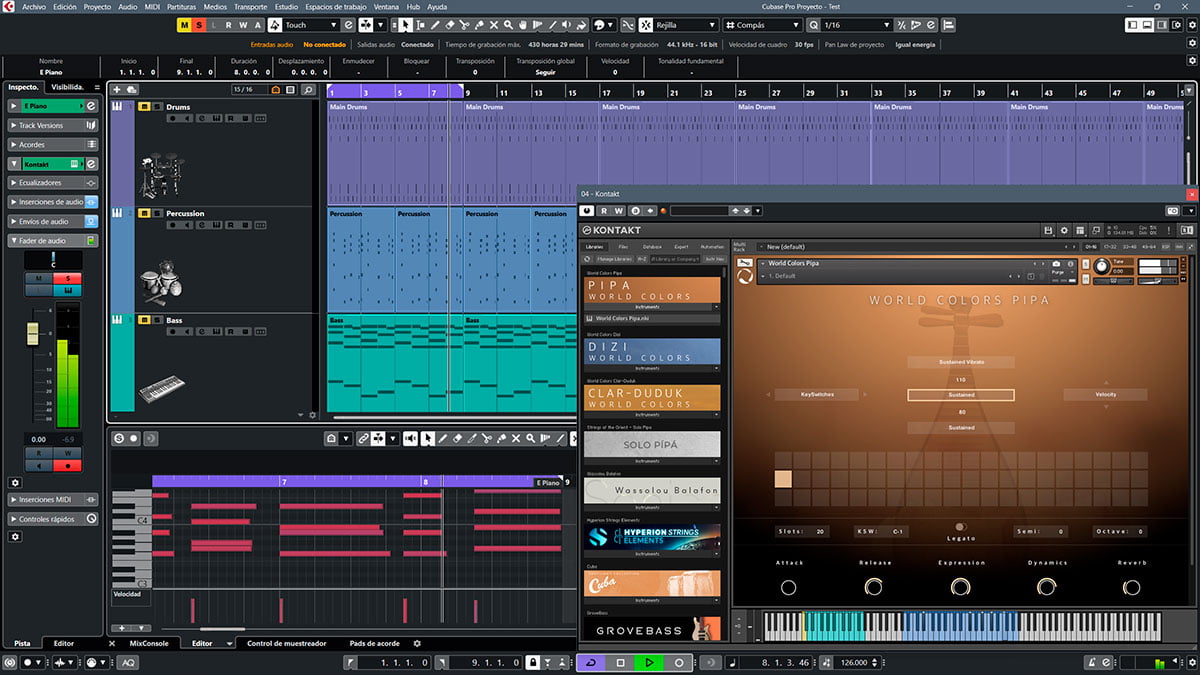Click the Stop transport button

[620, 662]
